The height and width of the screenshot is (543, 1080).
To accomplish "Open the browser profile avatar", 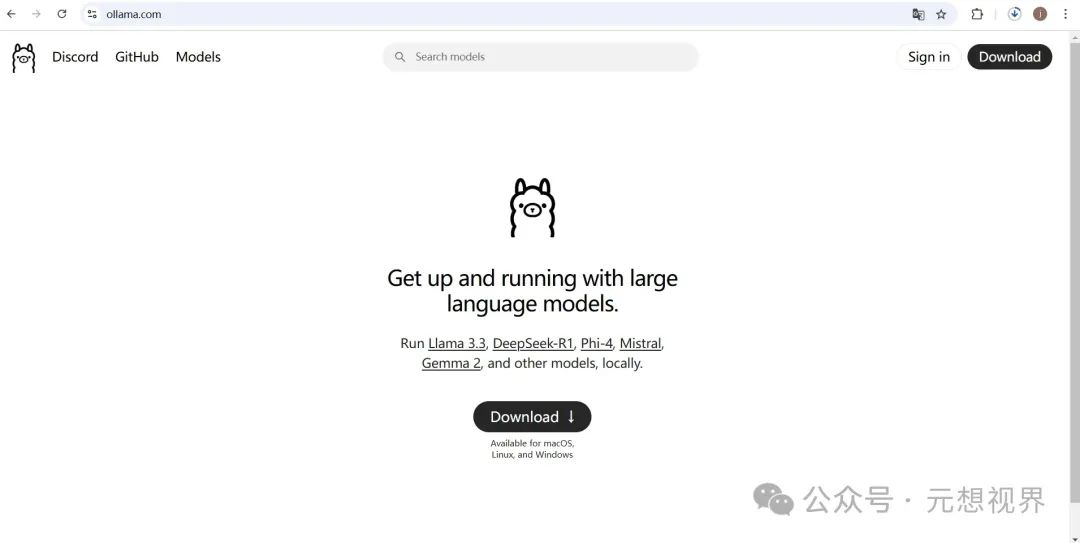I will pos(1040,14).
